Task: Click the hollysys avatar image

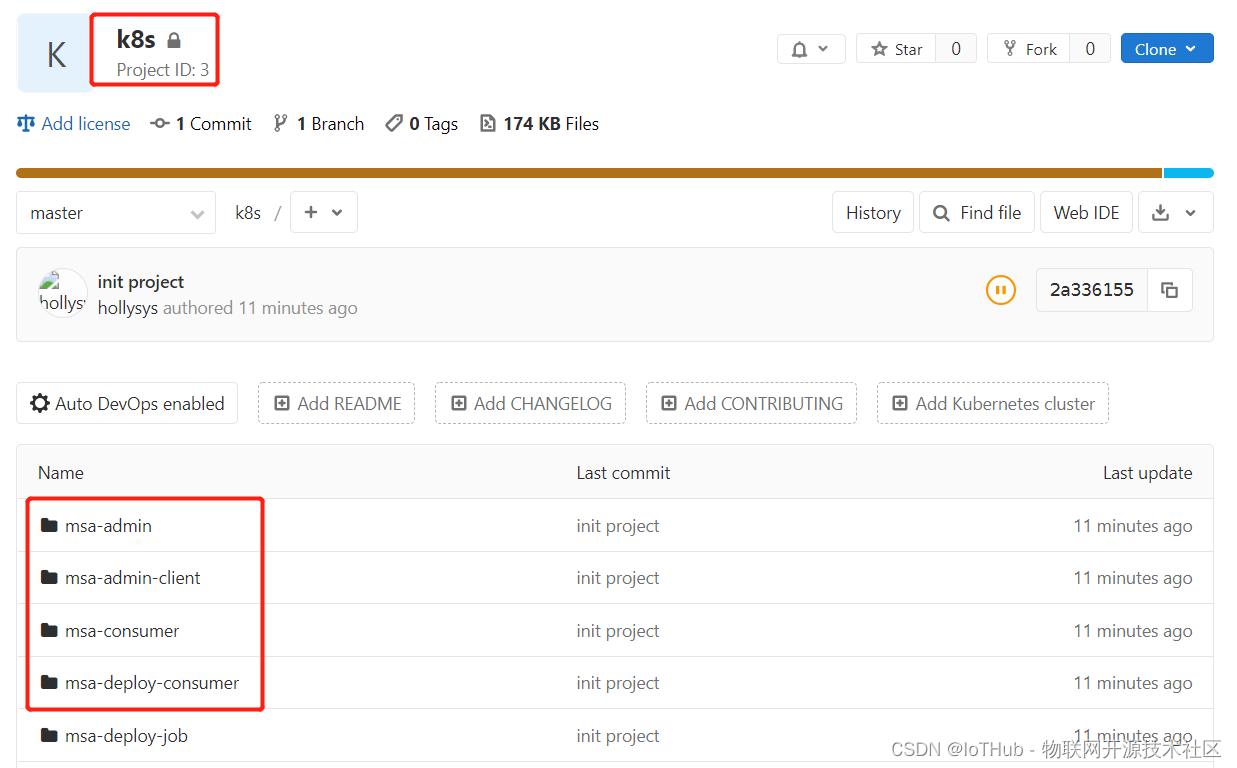Action: [62, 294]
